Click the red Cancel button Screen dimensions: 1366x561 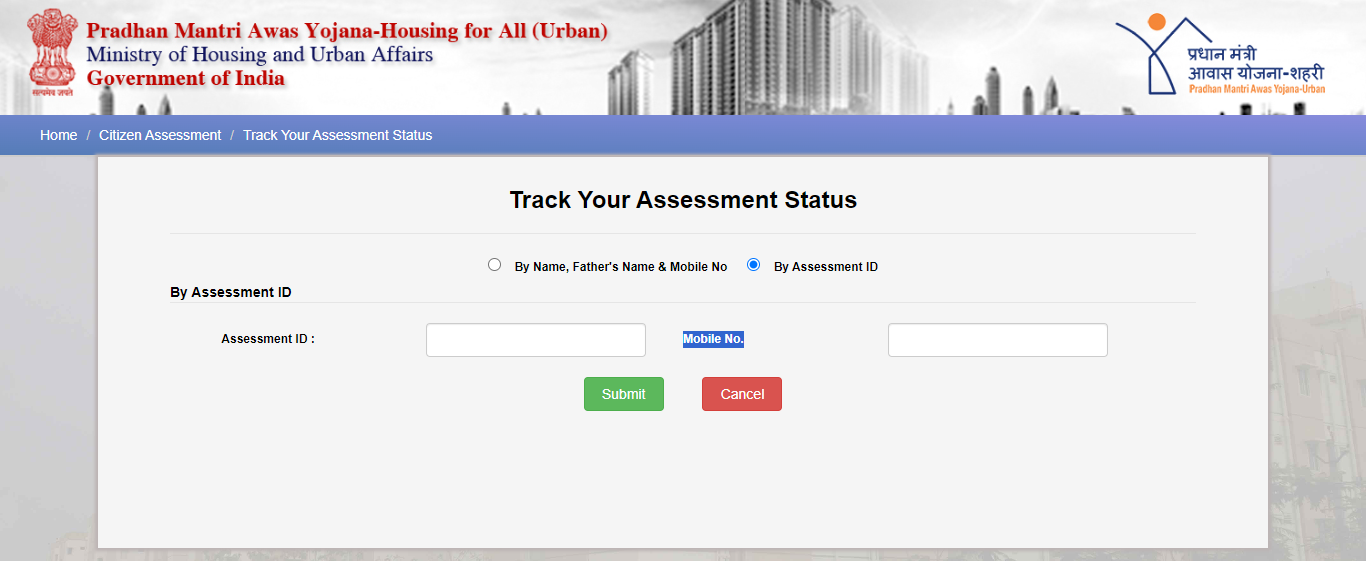point(742,394)
